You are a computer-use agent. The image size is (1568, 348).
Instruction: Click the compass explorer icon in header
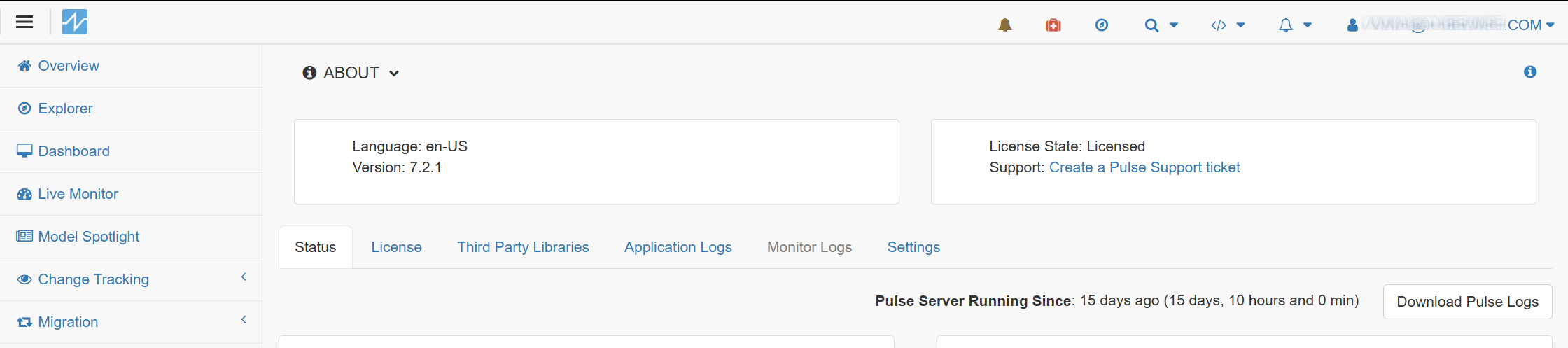pos(1102,25)
